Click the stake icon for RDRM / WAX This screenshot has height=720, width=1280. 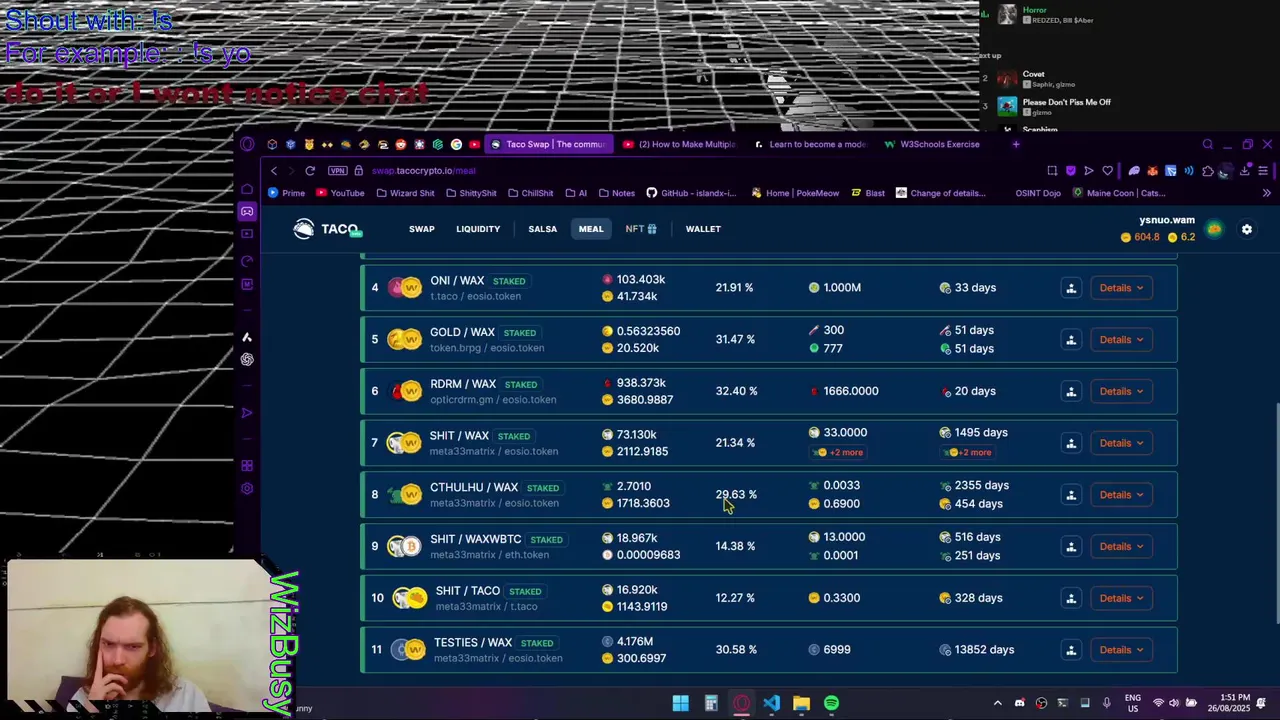1071,391
